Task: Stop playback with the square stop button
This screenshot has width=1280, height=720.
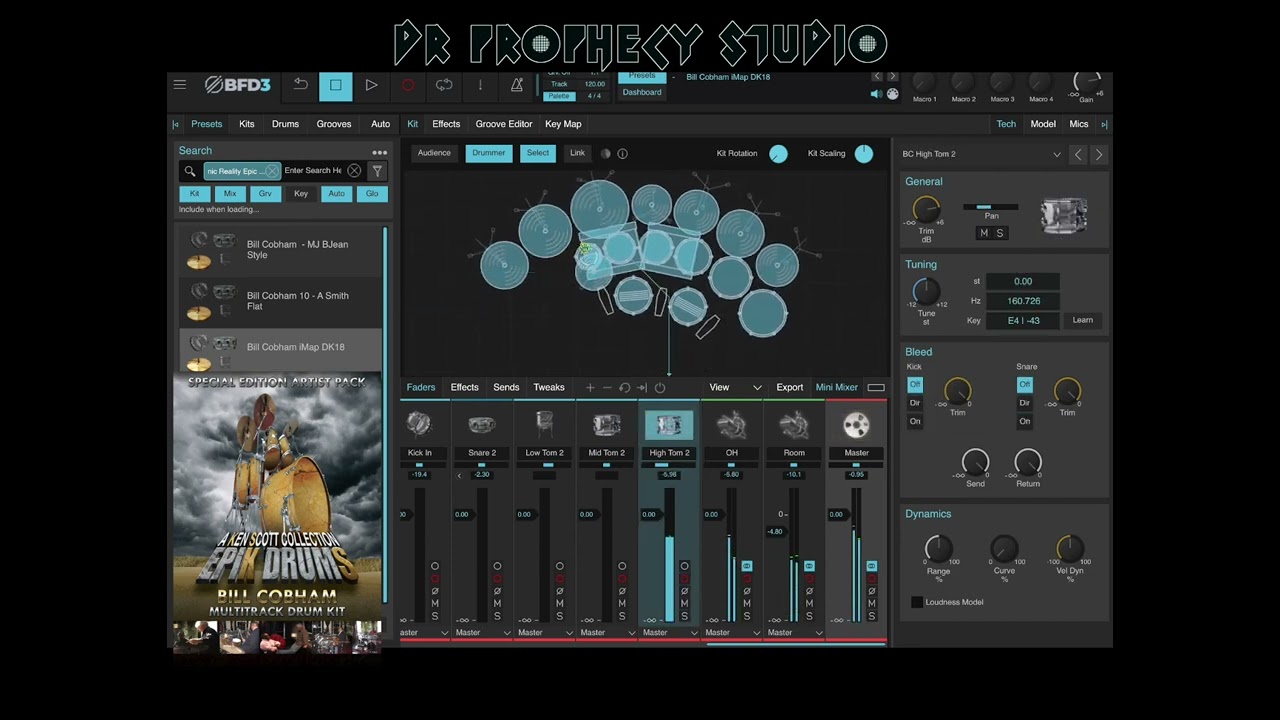Action: click(336, 86)
